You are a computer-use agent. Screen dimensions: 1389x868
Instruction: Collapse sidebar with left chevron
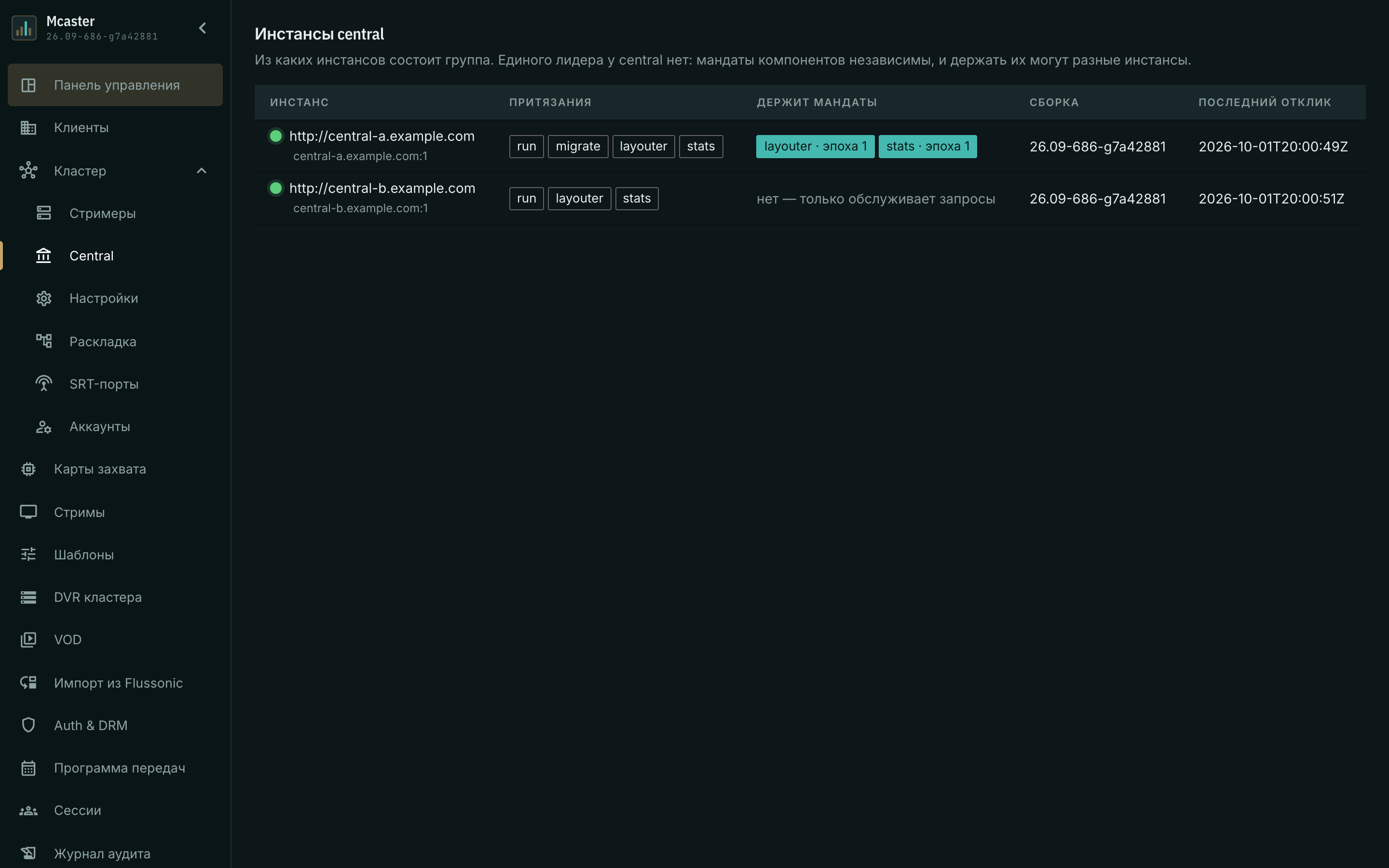202,27
